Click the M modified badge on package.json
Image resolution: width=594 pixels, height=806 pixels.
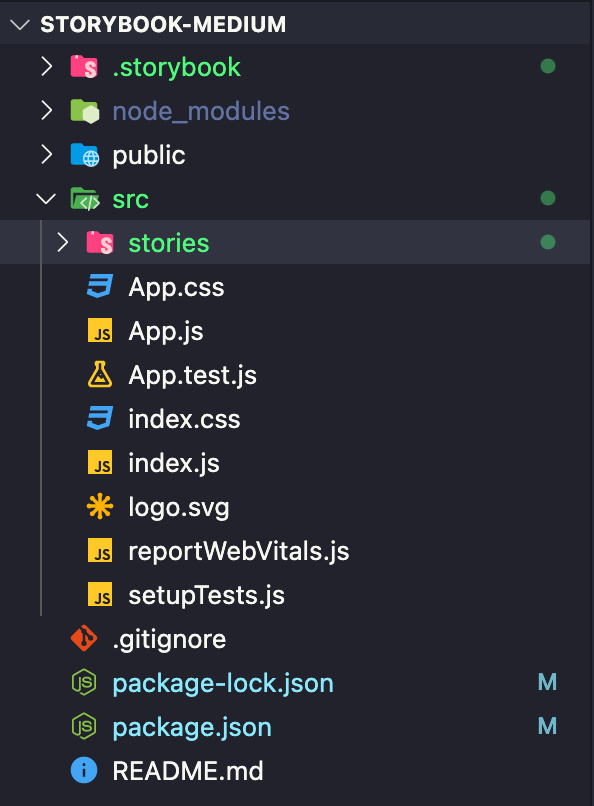547,726
